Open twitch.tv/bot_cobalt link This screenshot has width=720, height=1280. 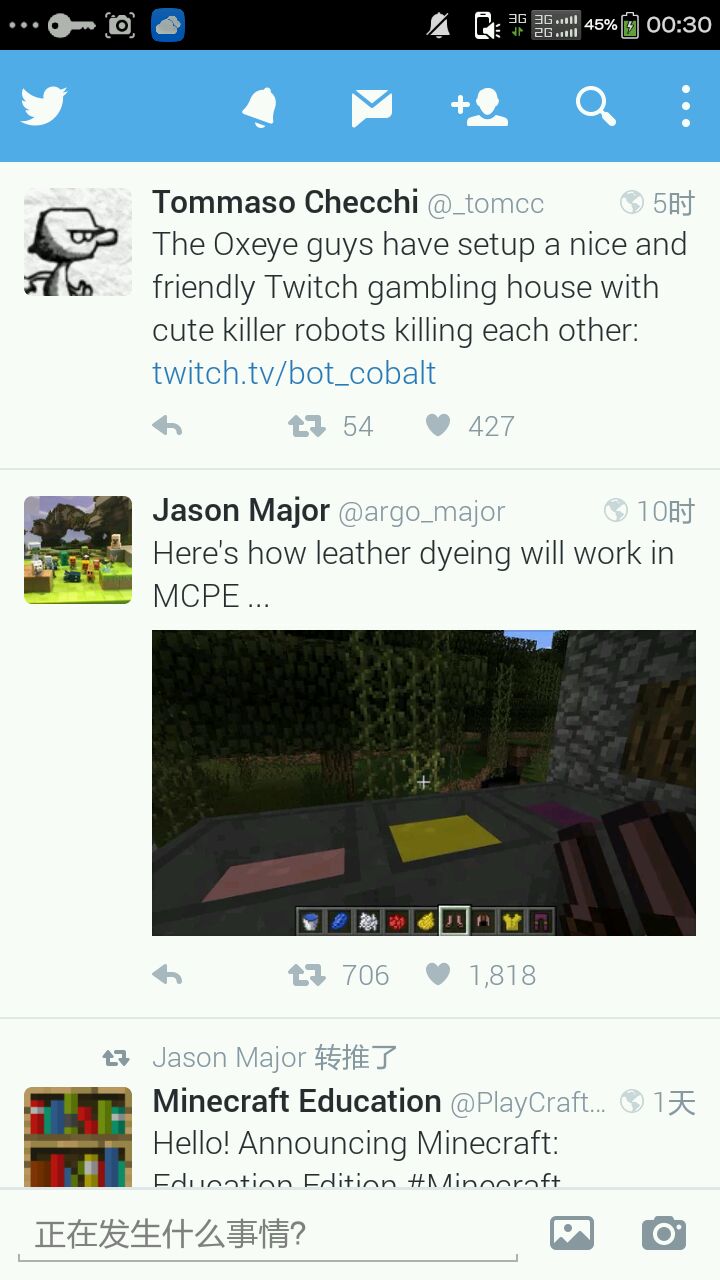click(294, 373)
